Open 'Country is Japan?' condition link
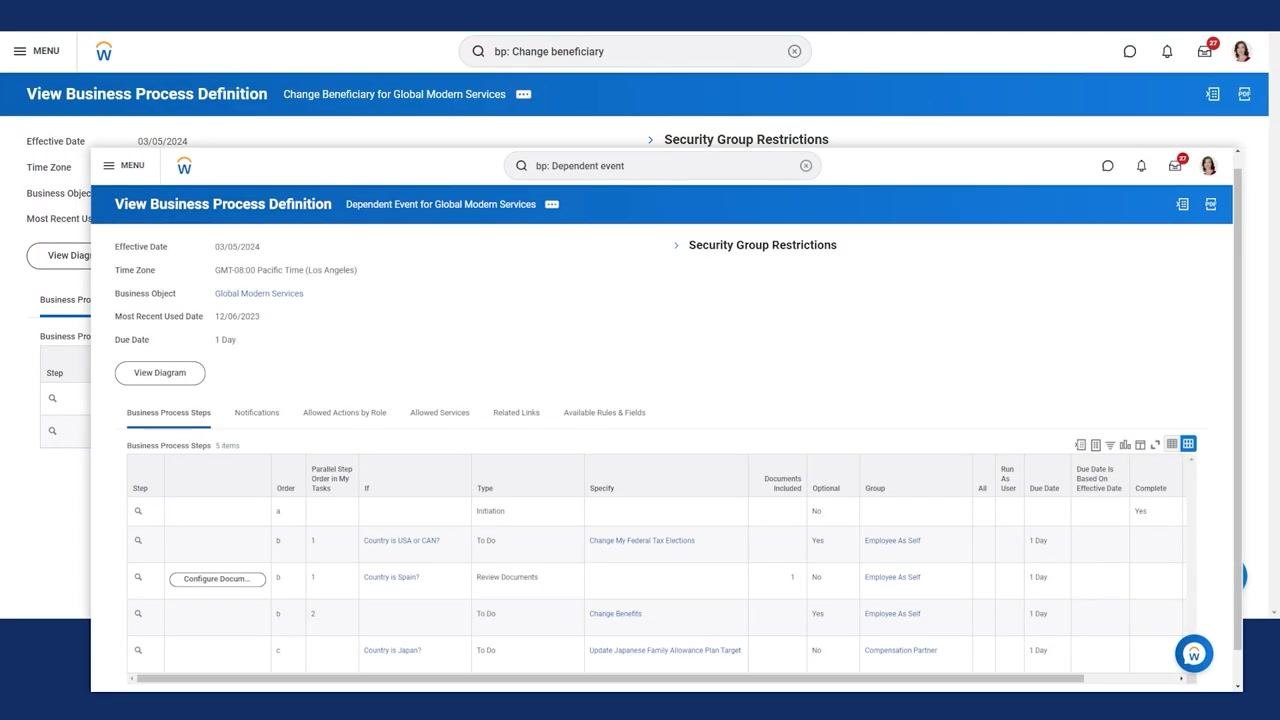Image resolution: width=1280 pixels, height=720 pixels. [x=393, y=651]
